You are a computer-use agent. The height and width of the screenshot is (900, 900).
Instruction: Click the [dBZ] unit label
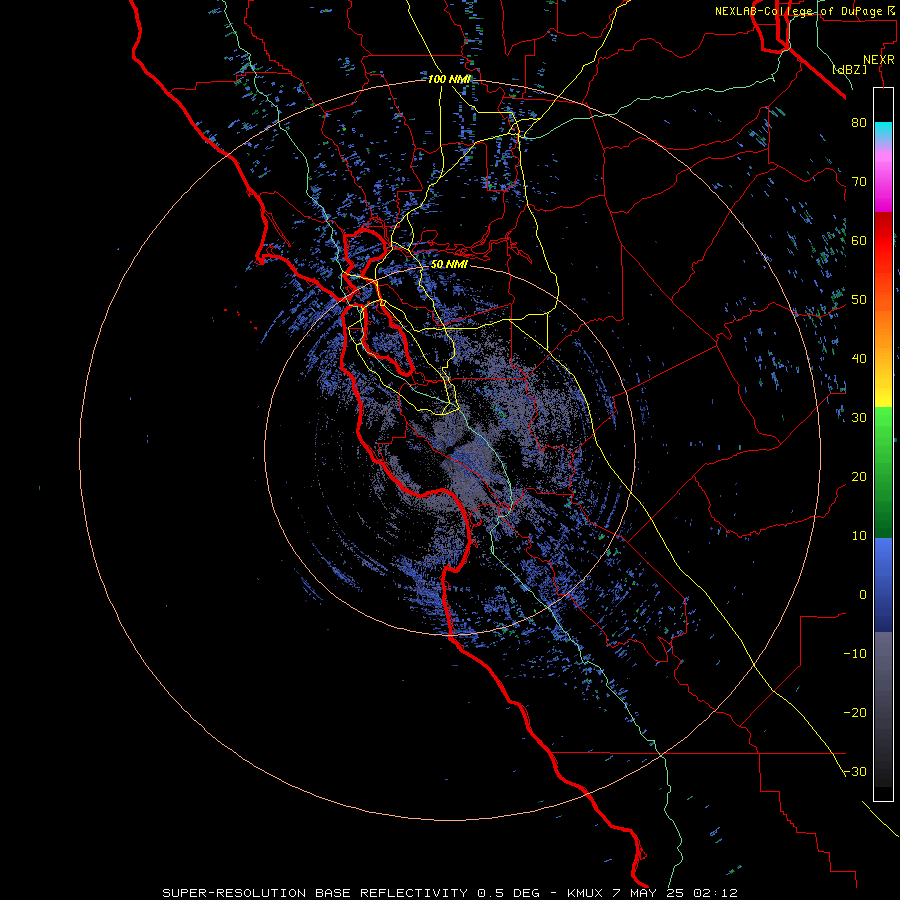[x=849, y=70]
